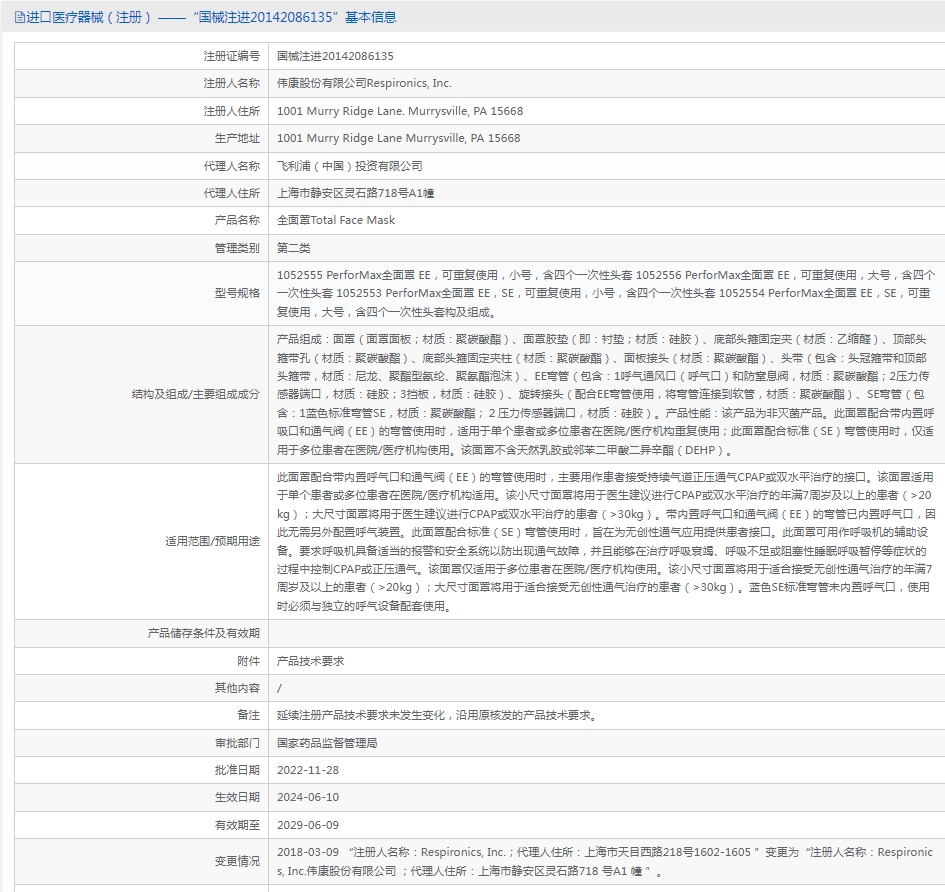This screenshot has height=892, width=945.
Task: Select intended use paragraph starting 此面罩配合带内置呼气口
Action: pos(606,541)
